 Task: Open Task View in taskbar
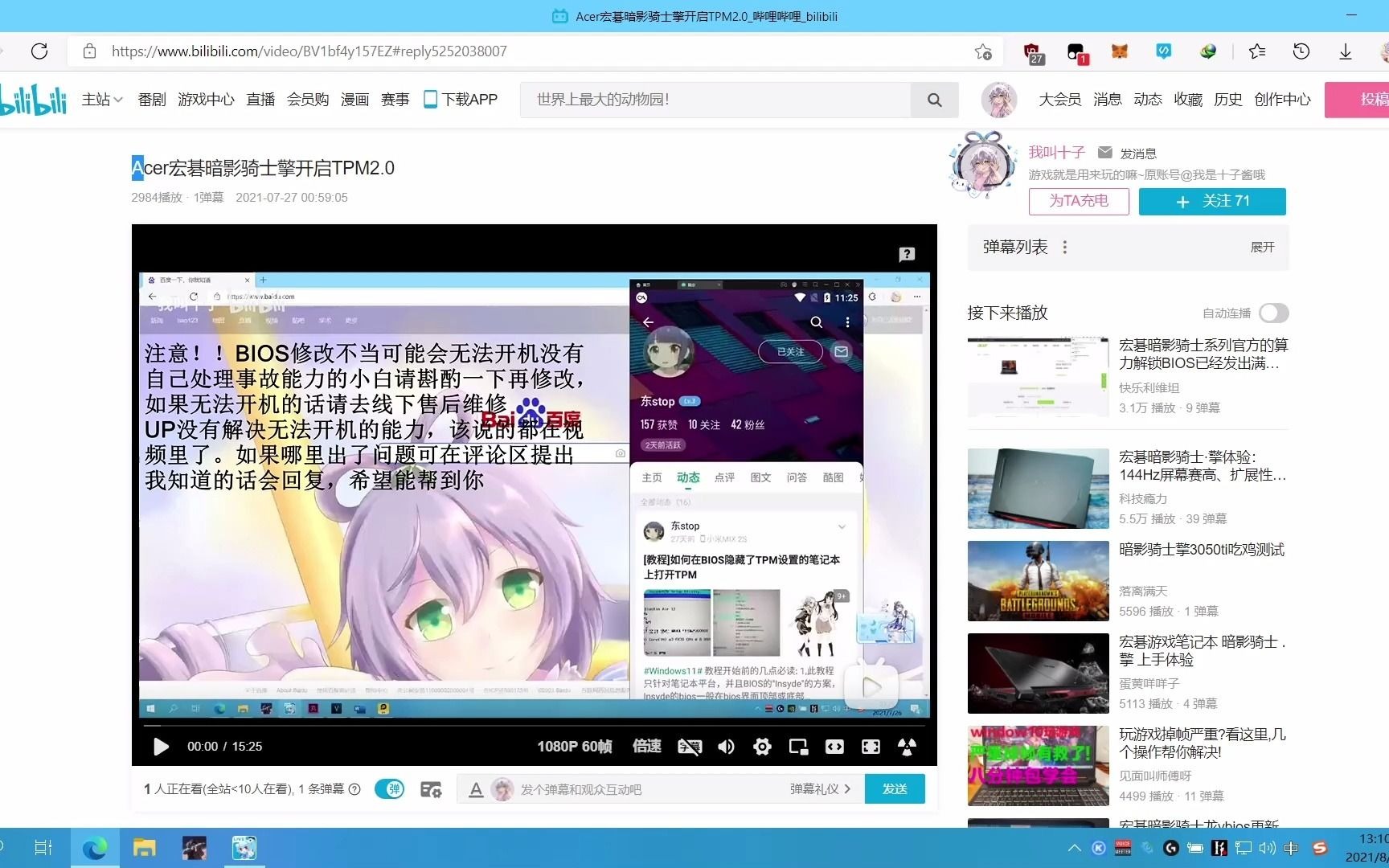pos(43,848)
